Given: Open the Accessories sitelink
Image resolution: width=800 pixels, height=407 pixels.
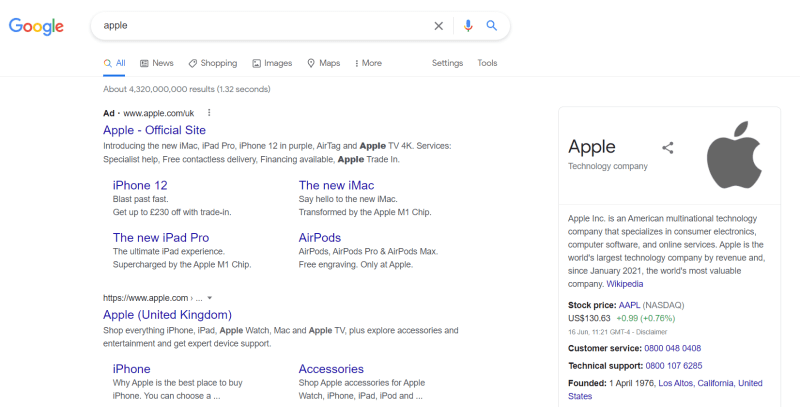Looking at the screenshot, I should click(331, 369).
